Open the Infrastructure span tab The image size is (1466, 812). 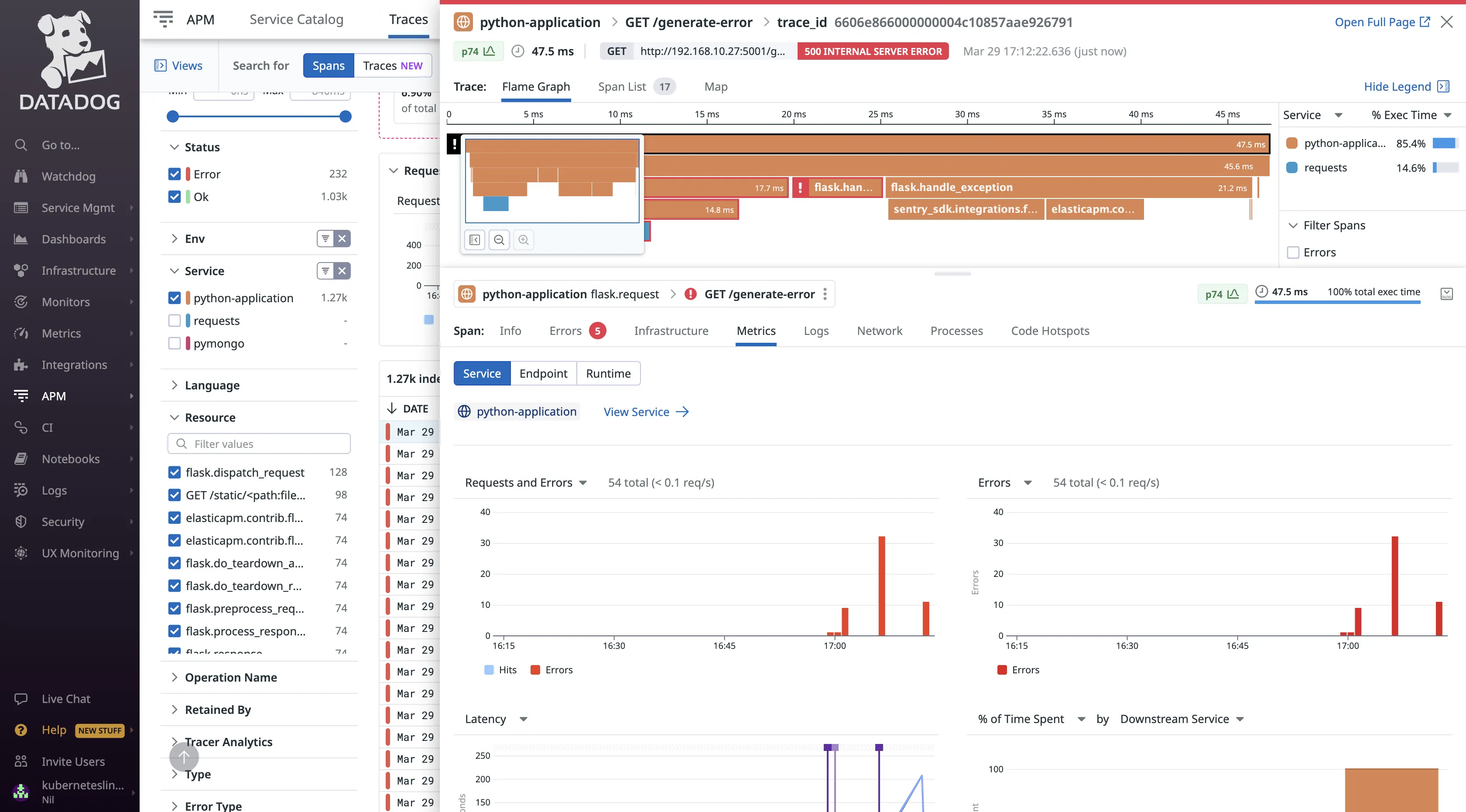(x=671, y=331)
